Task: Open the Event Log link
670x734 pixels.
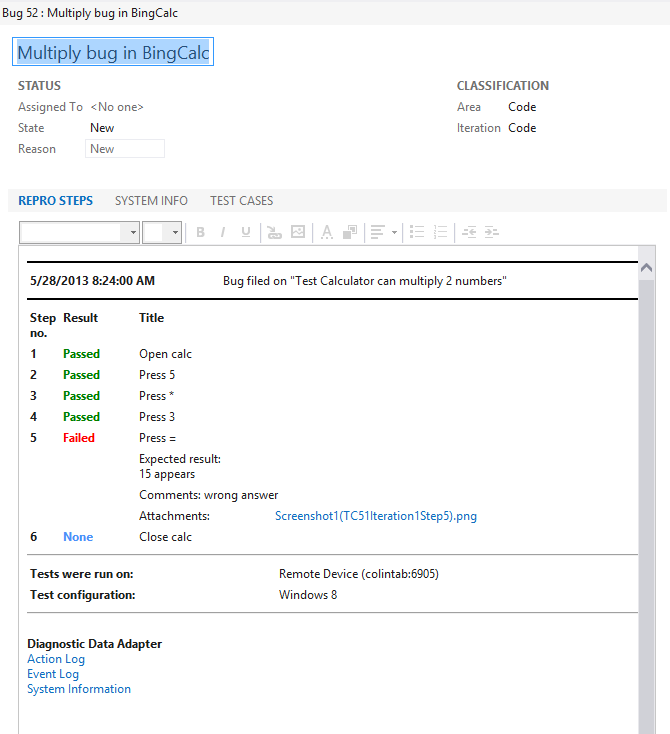Action: (x=53, y=674)
